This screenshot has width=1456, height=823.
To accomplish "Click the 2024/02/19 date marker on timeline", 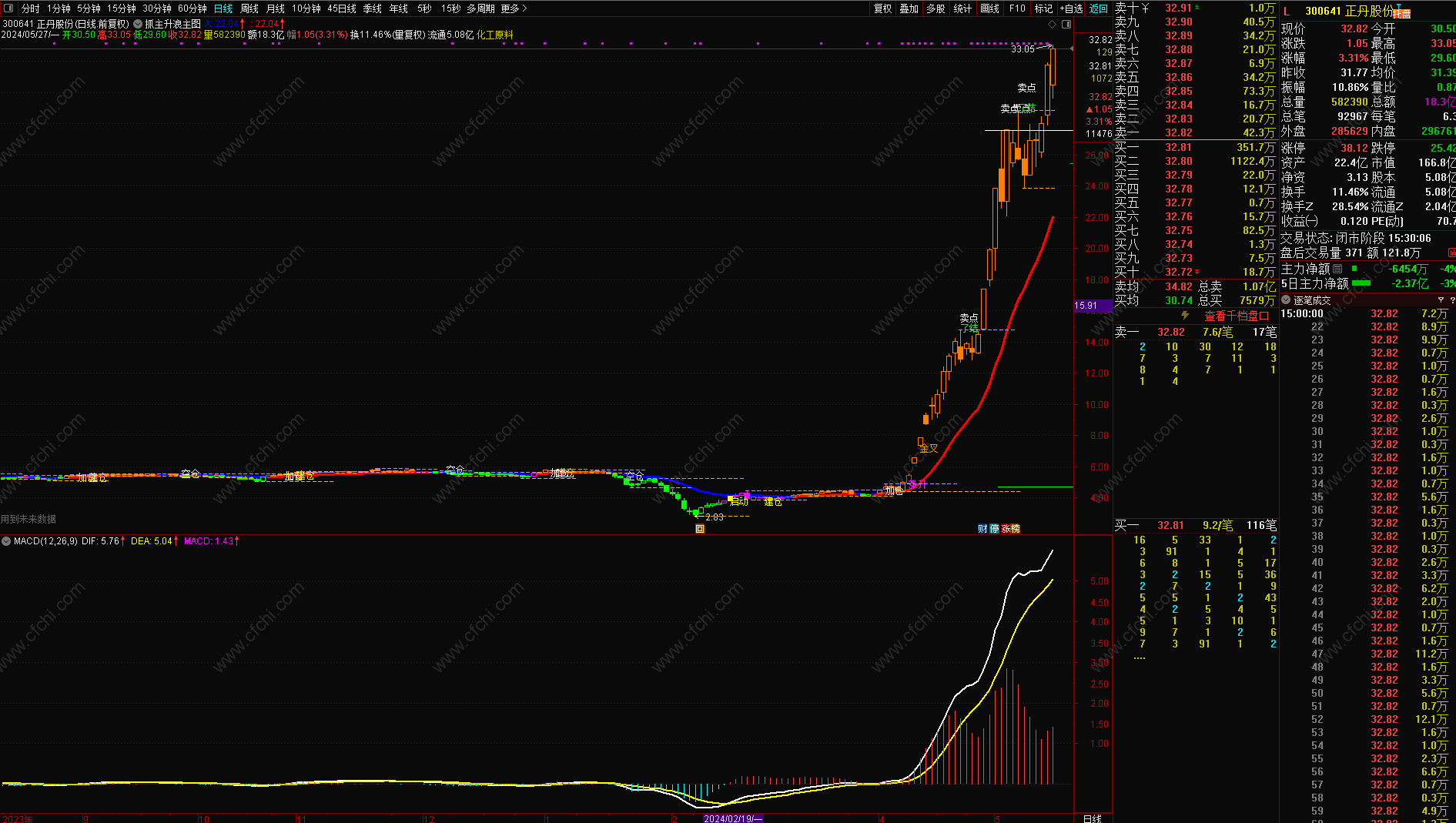I will (732, 818).
